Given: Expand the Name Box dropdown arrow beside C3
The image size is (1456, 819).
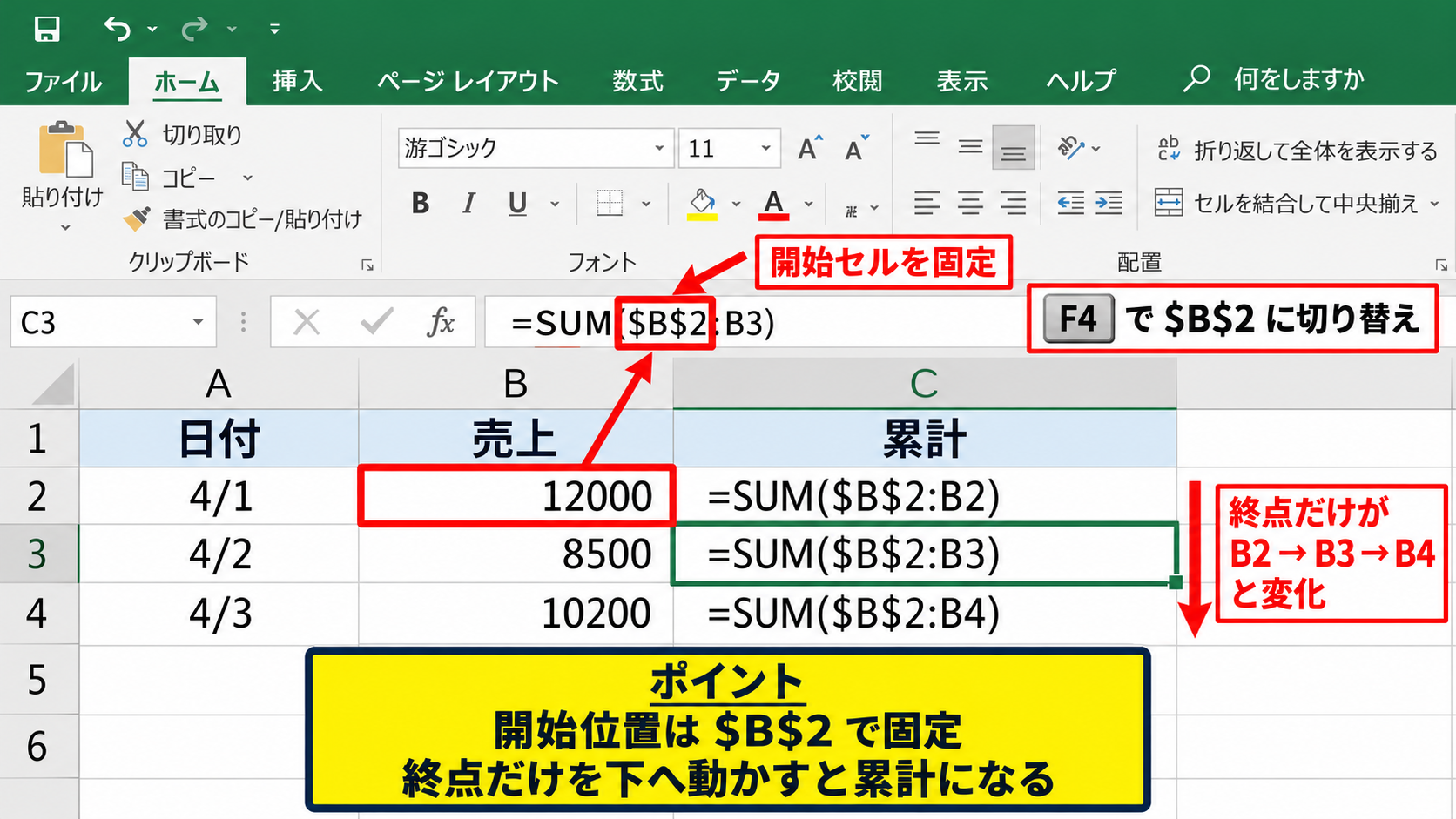Looking at the screenshot, I should tap(198, 322).
